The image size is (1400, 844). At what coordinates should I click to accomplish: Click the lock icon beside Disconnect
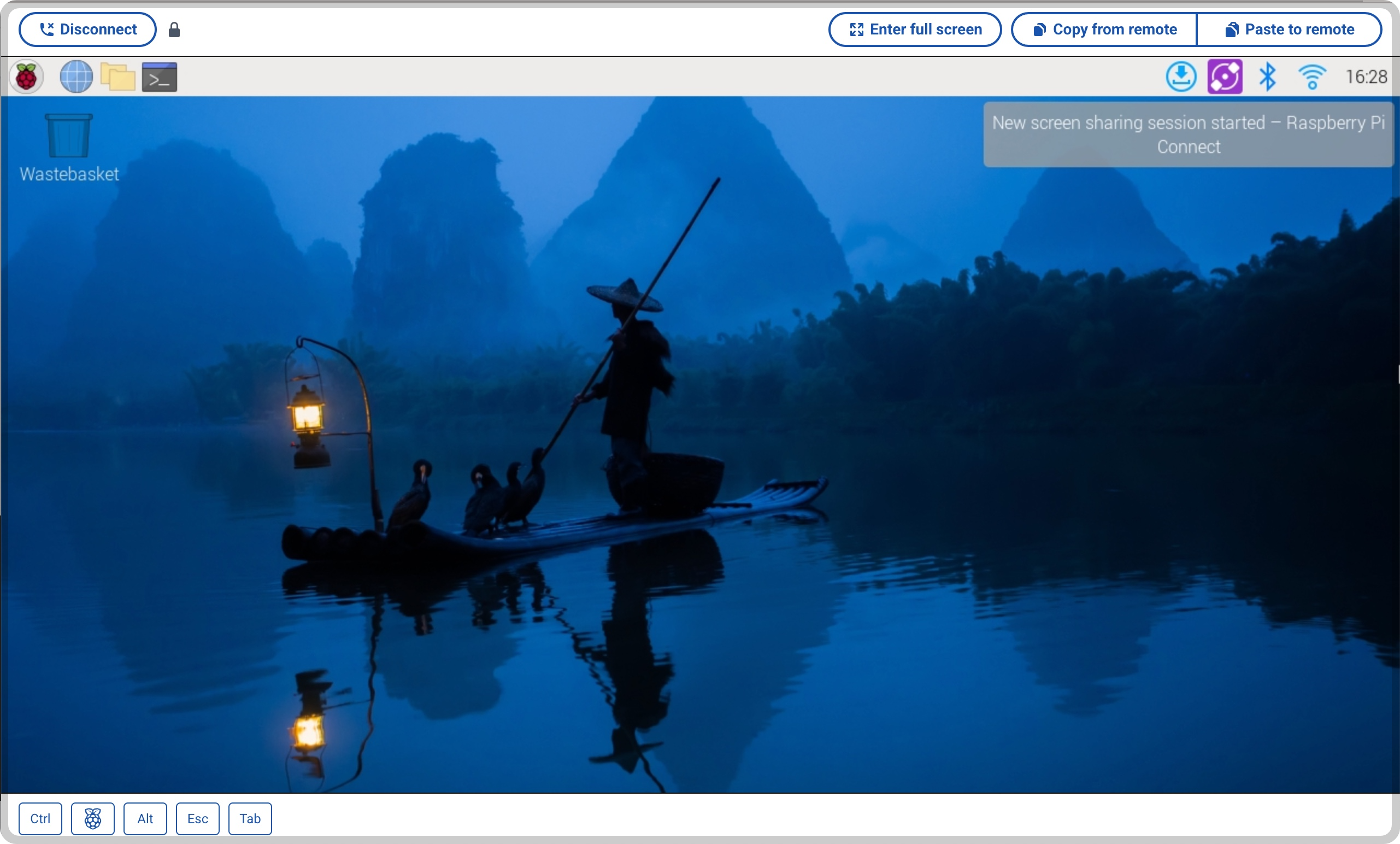click(174, 30)
